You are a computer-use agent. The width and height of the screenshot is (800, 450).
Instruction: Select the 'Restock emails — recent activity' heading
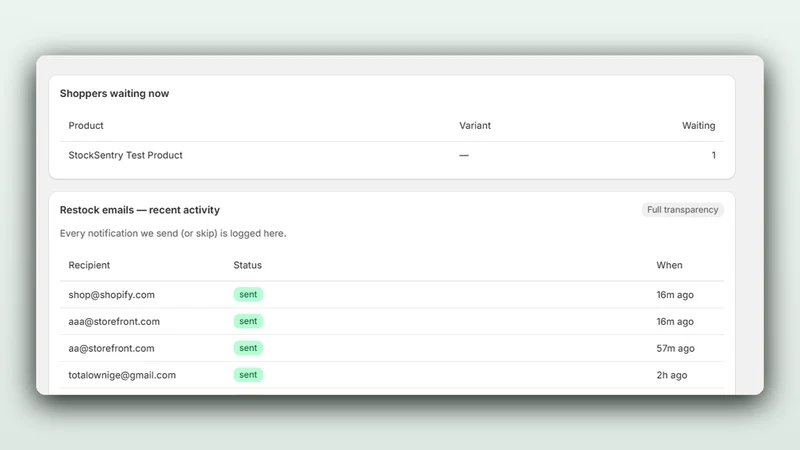click(x=140, y=210)
